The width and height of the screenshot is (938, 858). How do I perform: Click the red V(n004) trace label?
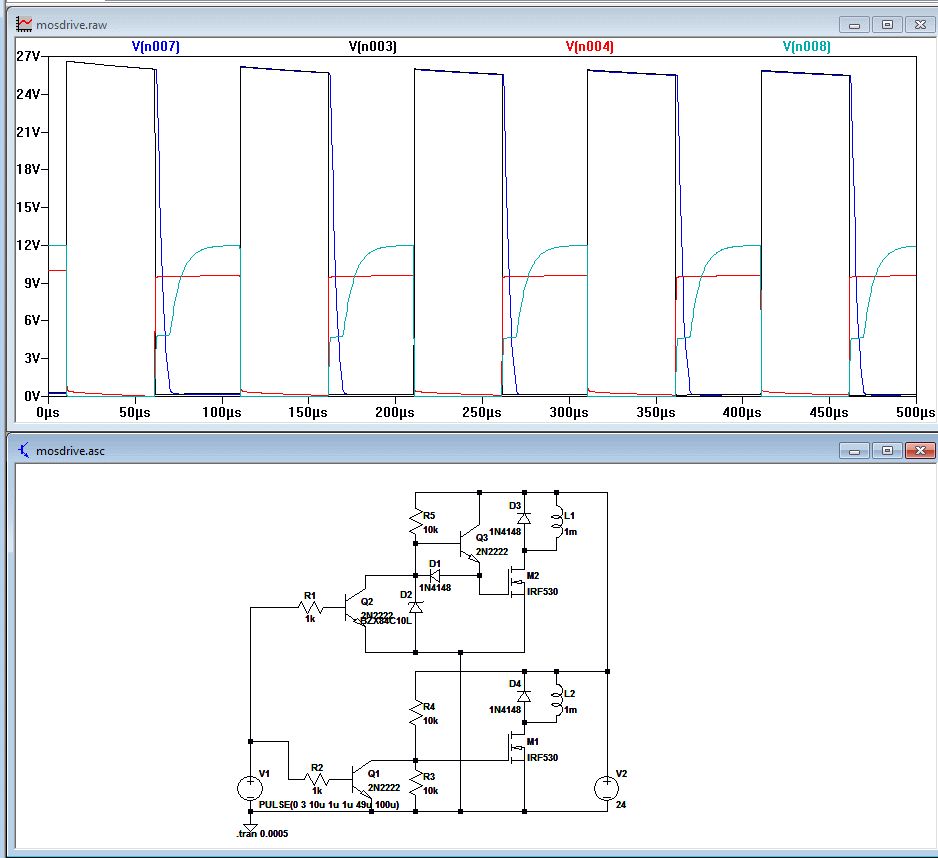point(589,46)
